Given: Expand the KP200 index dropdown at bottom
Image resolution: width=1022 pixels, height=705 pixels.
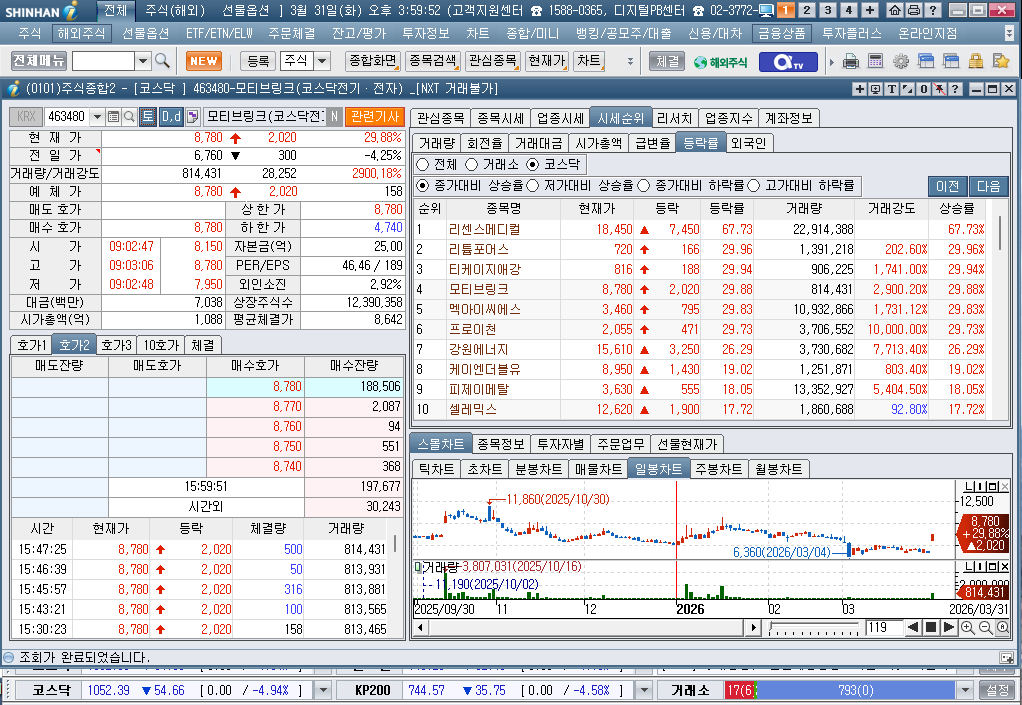Looking at the screenshot, I should (644, 689).
